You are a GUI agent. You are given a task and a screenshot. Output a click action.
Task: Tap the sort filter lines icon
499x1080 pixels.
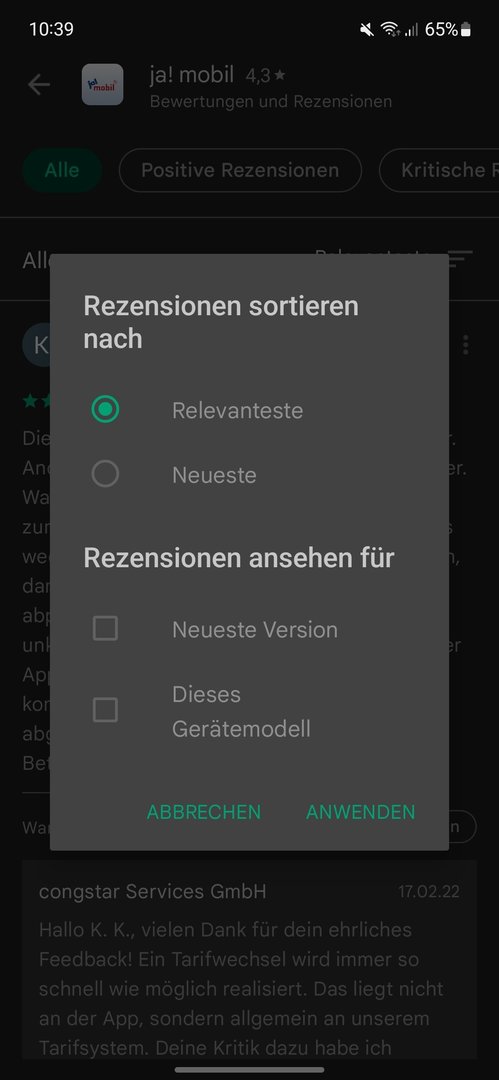pos(460,260)
